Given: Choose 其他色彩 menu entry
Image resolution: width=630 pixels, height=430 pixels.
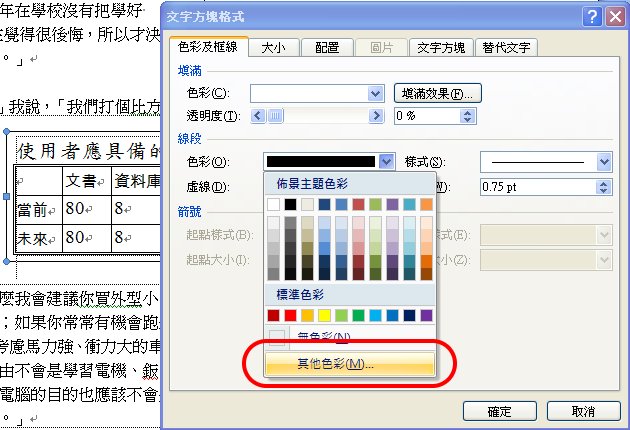Looking at the screenshot, I should click(349, 364).
